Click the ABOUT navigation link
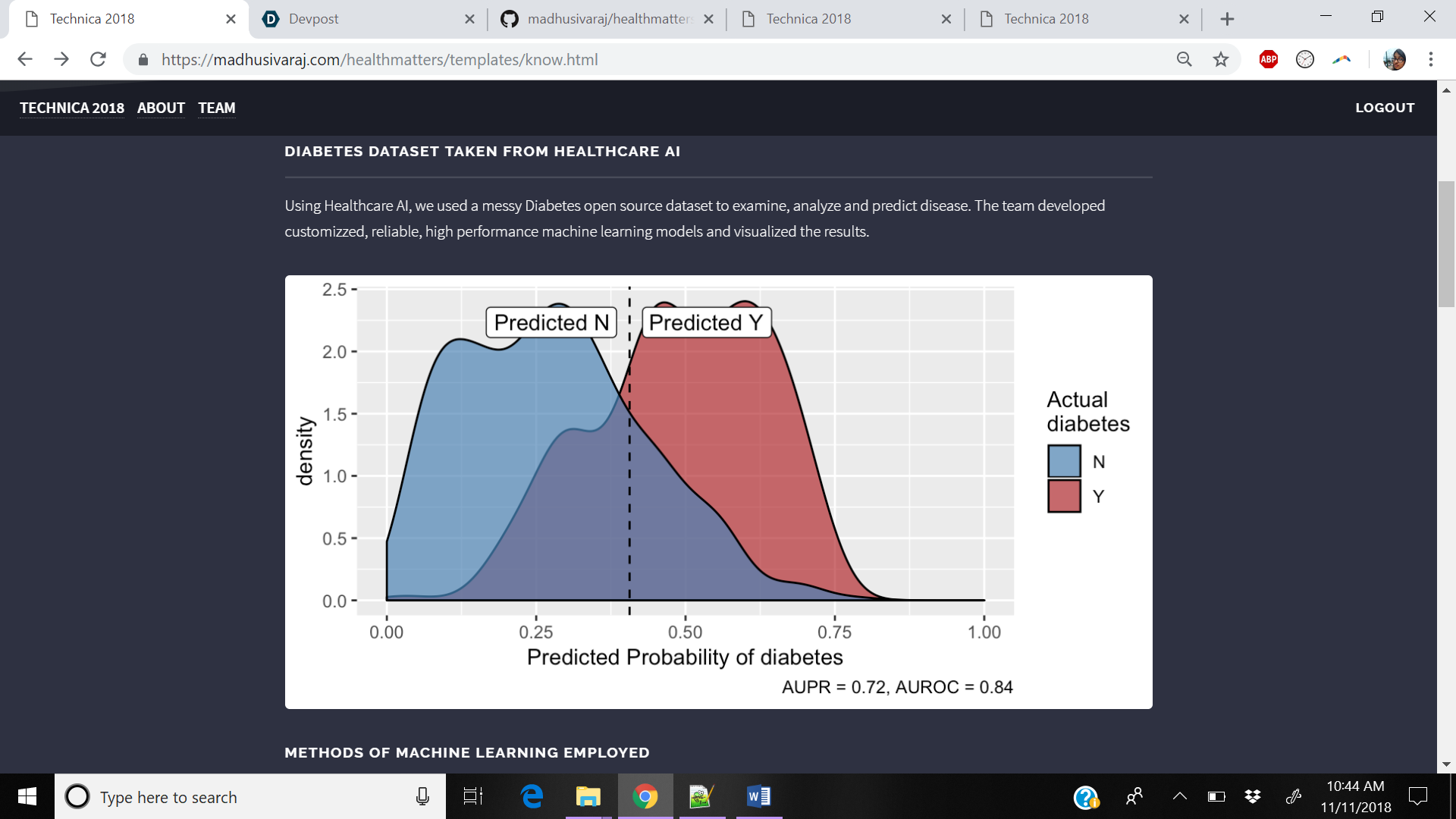This screenshot has height=819, width=1456. [x=161, y=108]
